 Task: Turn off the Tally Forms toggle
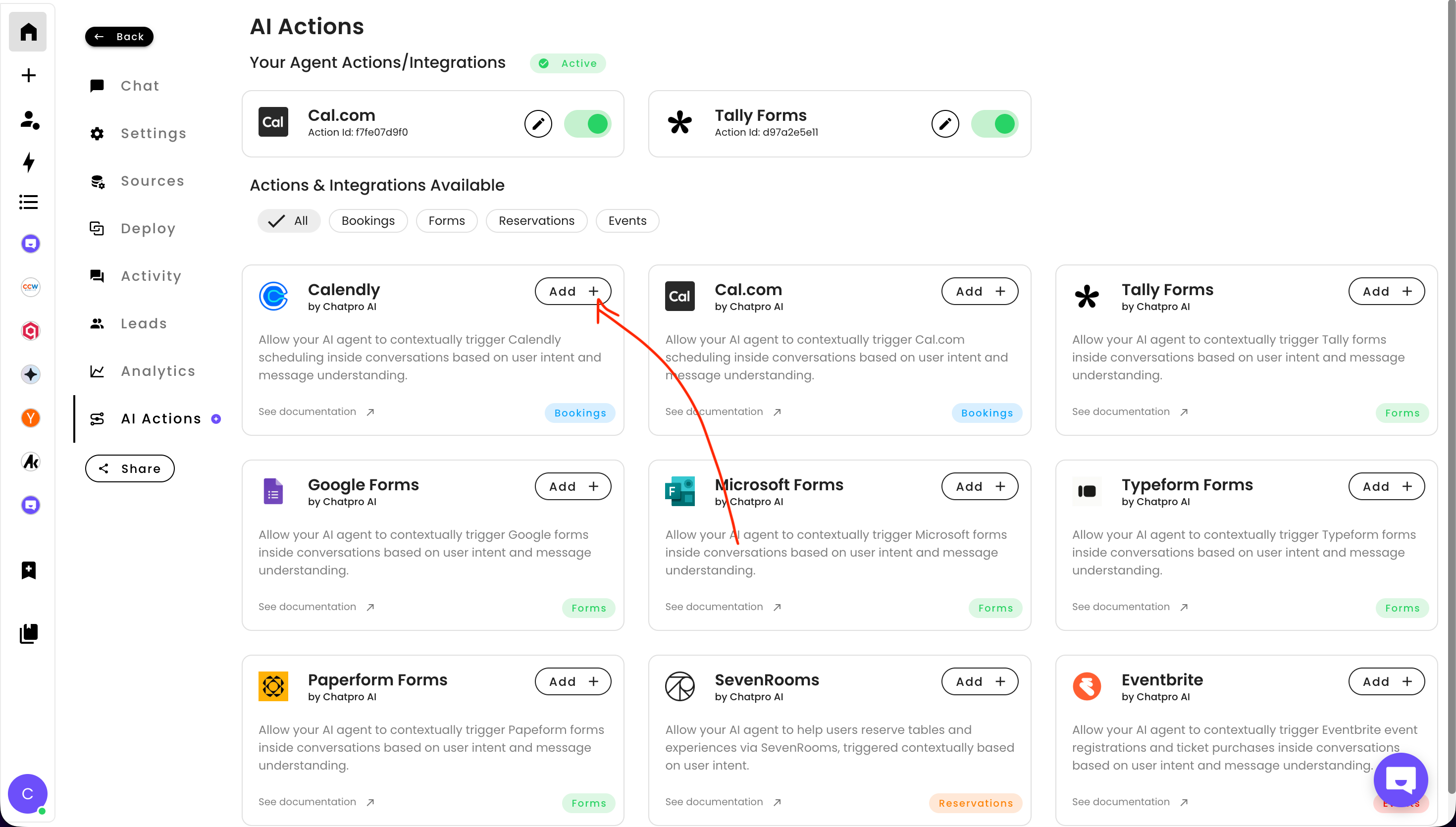click(994, 124)
